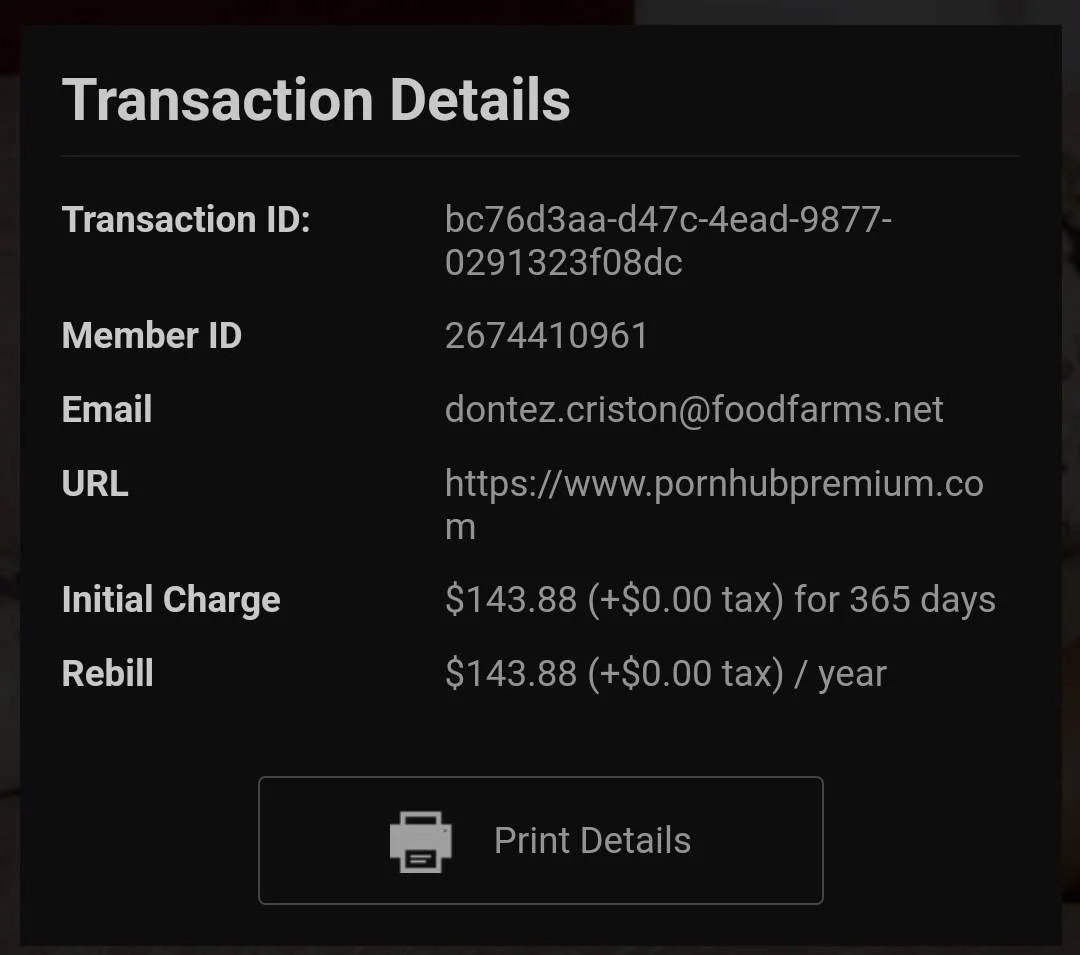
Task: Click the horizontal divider under the heading
Action: pos(541,156)
